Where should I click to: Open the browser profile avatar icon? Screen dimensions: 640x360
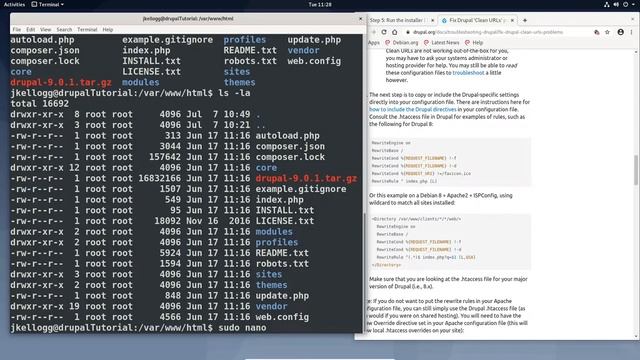point(620,32)
